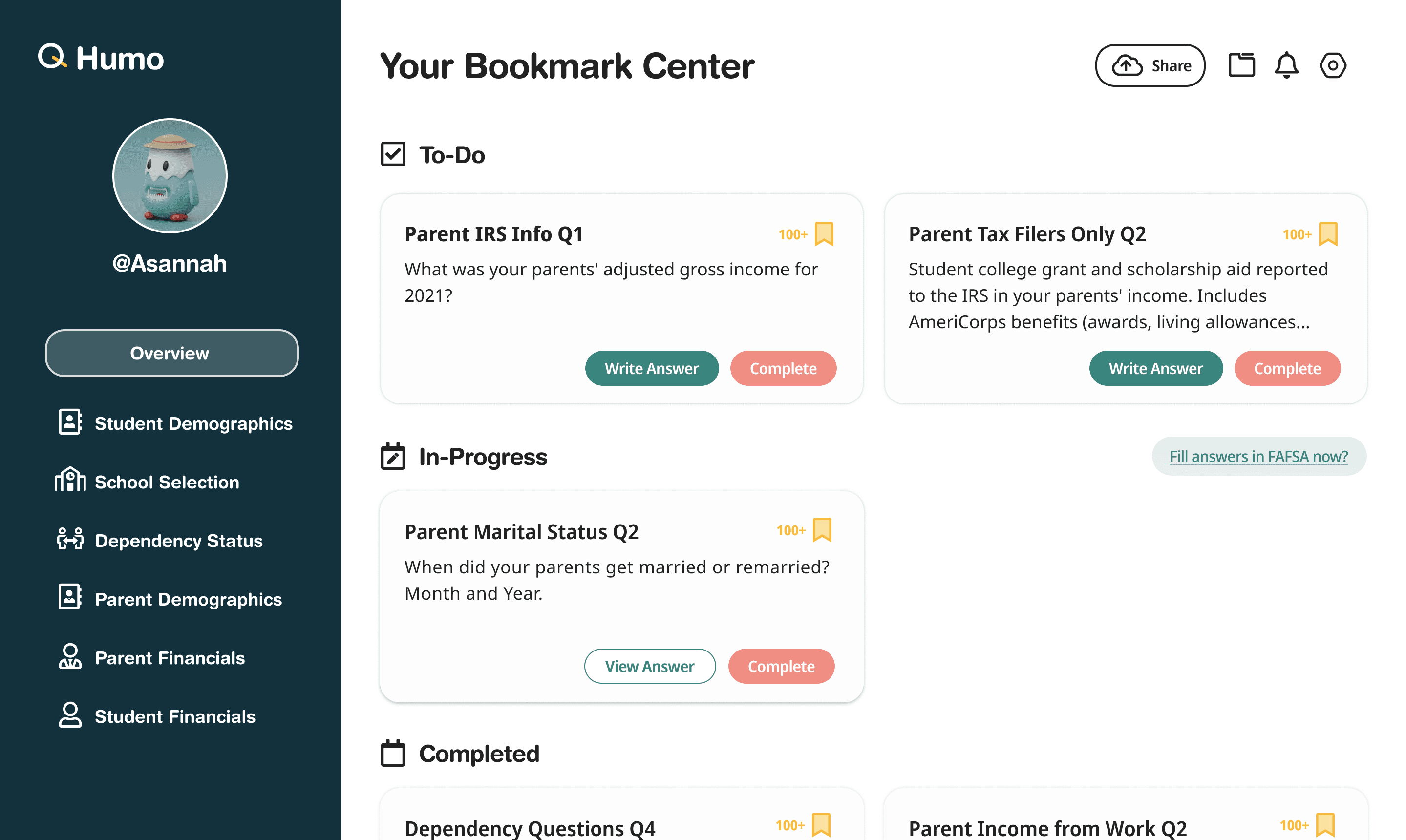
Task: Select Overview in the sidebar
Action: [x=171, y=353]
